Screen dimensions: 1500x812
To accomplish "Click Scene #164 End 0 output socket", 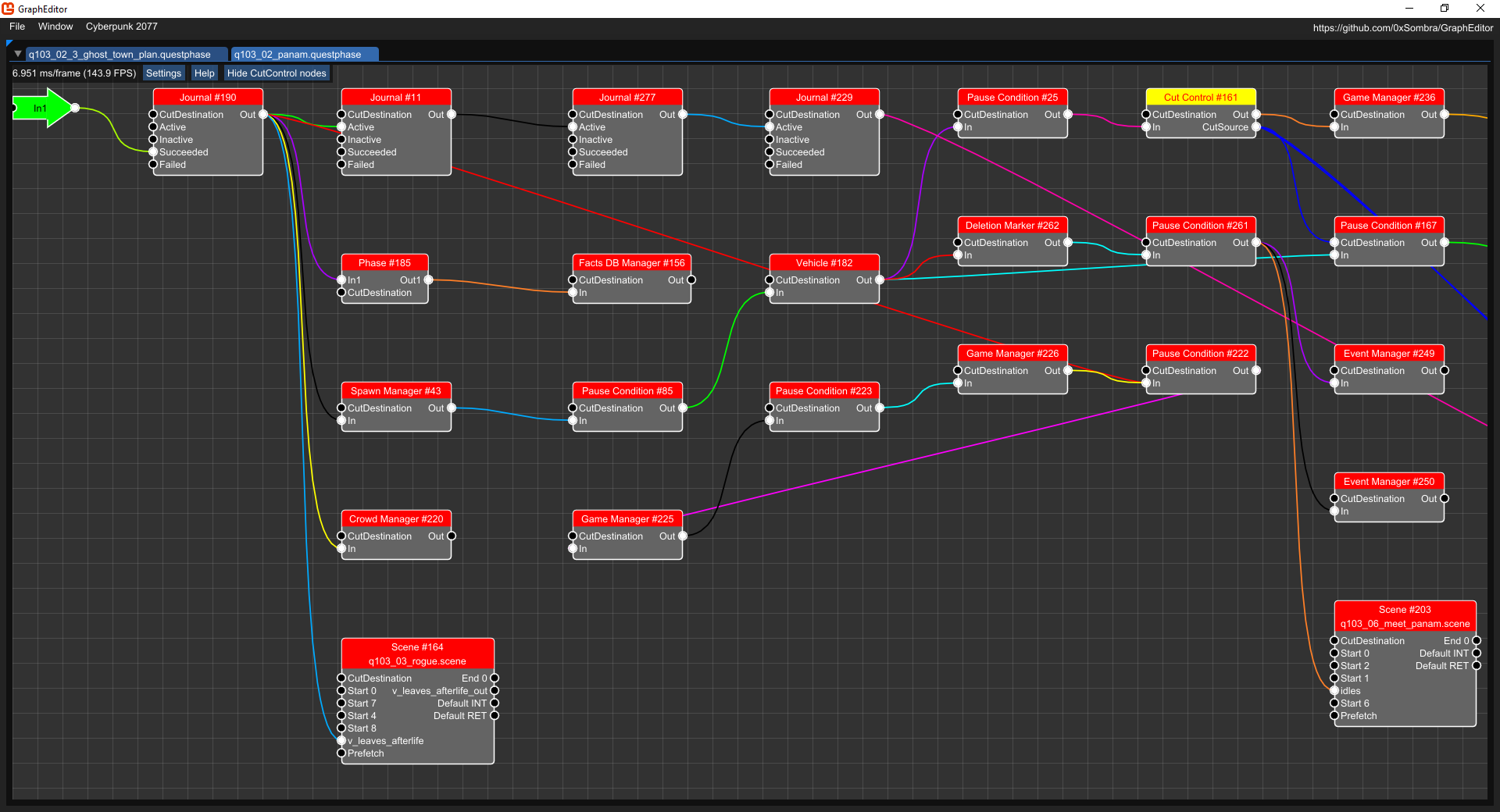I will [x=495, y=678].
